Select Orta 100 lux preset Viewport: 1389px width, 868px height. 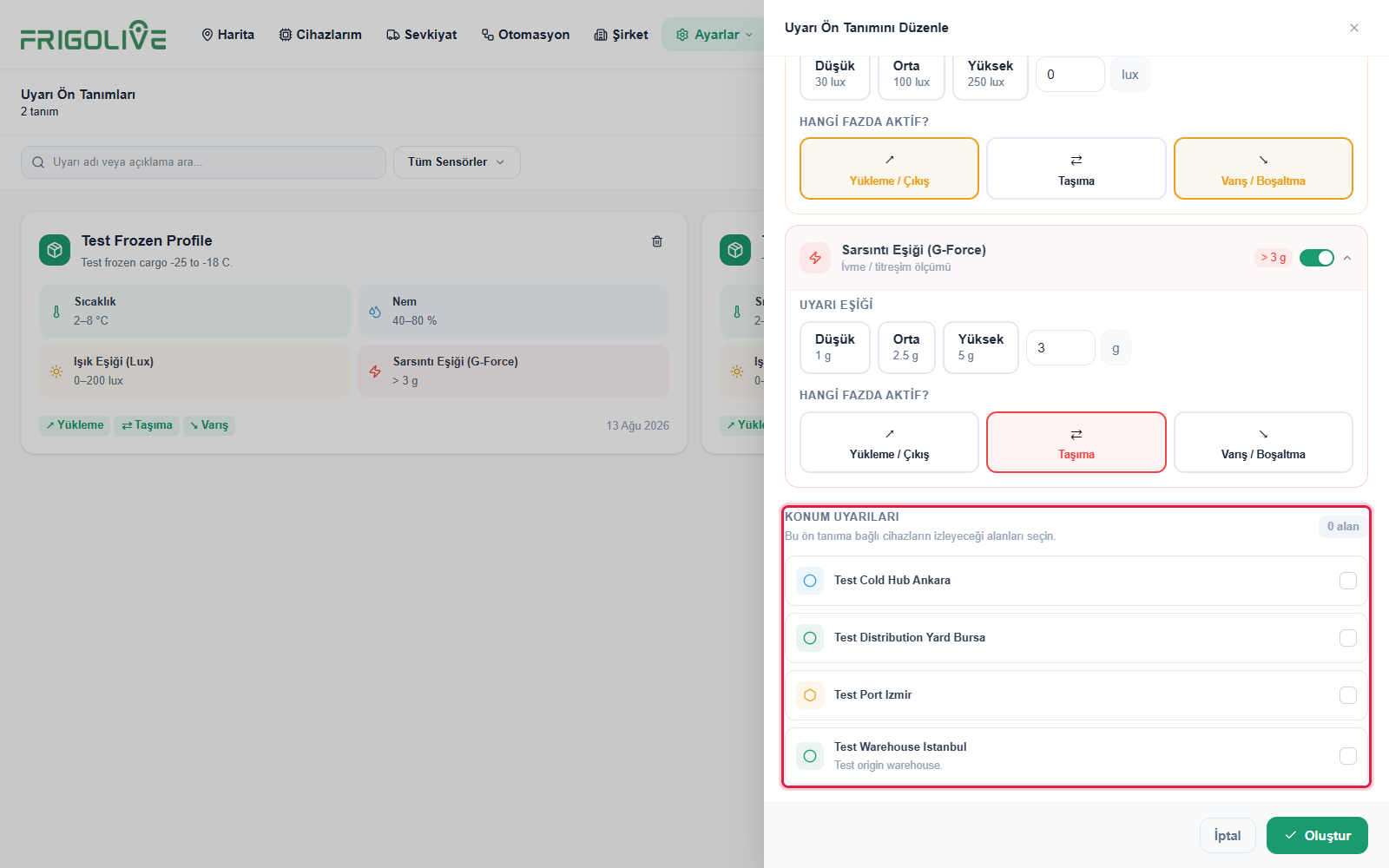click(912, 76)
